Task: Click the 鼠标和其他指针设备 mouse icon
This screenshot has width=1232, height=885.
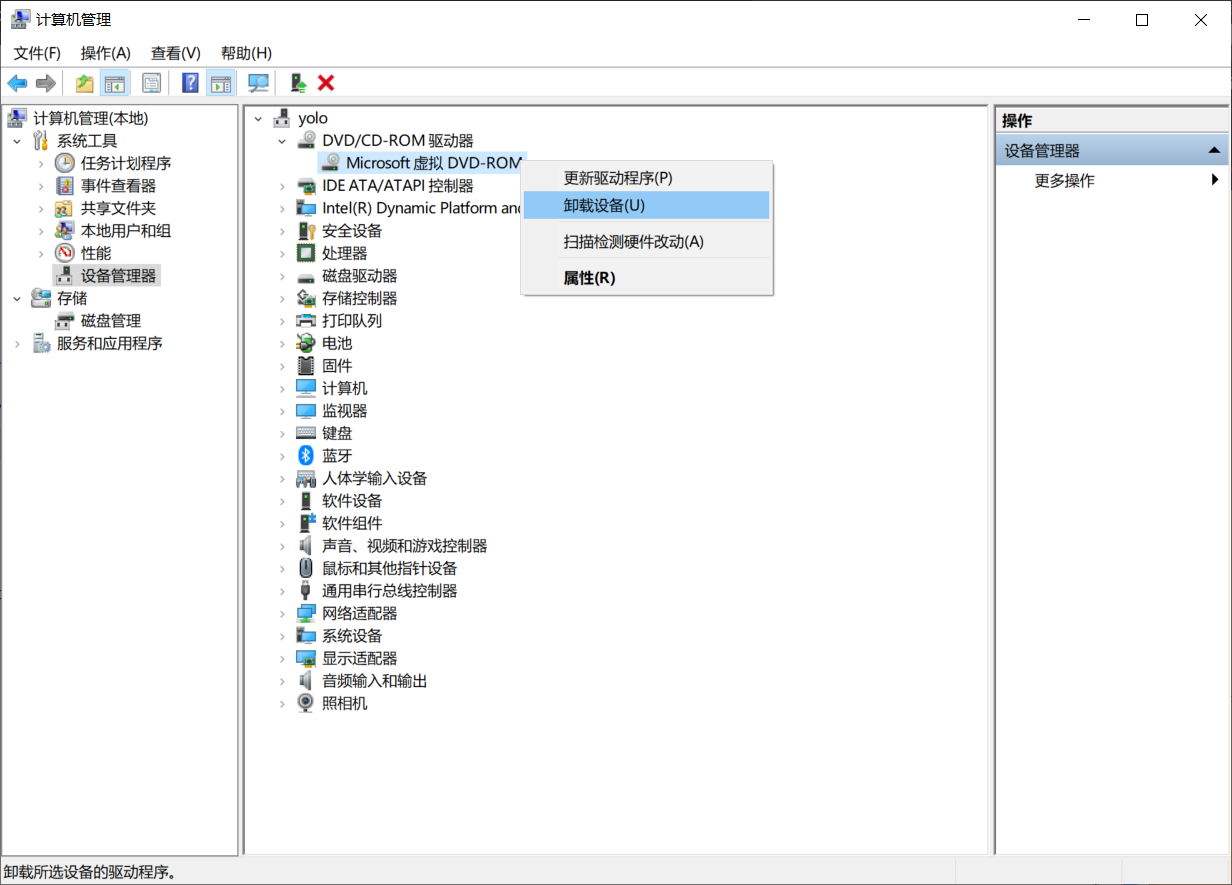Action: [306, 568]
